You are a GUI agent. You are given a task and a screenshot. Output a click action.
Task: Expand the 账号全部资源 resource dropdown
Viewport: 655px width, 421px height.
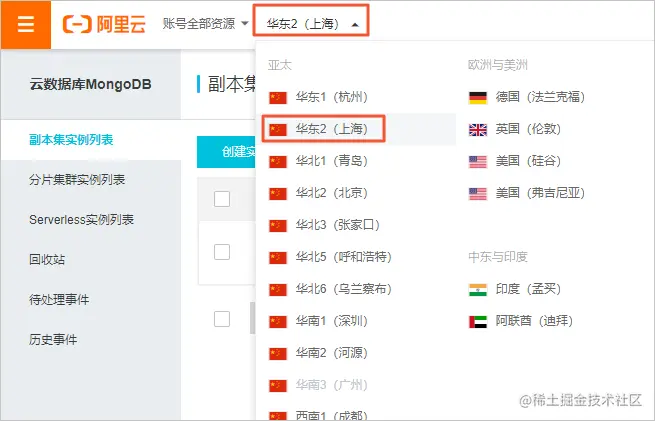point(205,24)
